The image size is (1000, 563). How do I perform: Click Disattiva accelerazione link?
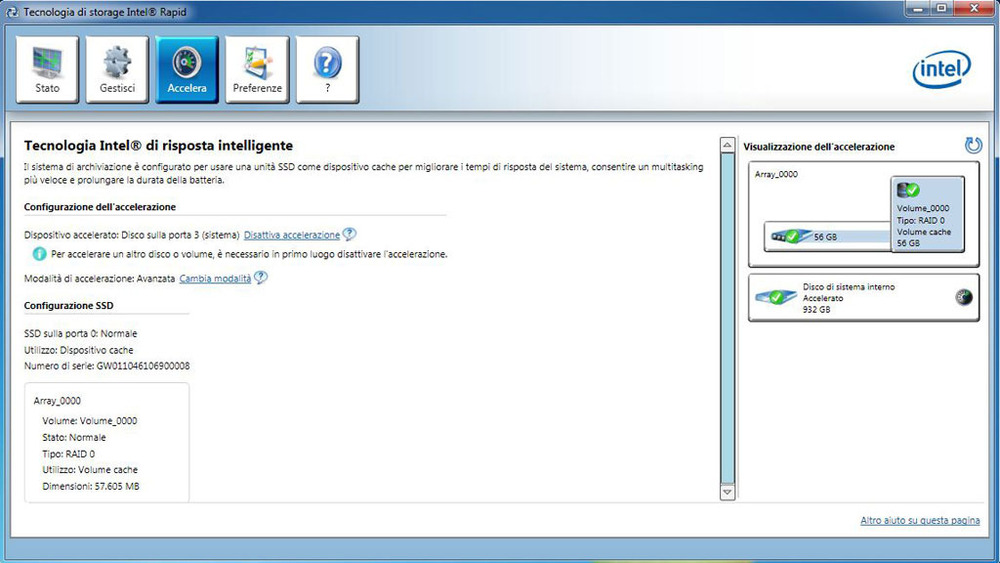[292, 235]
